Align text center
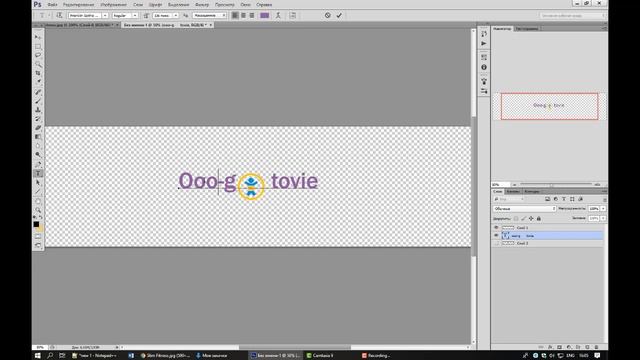640x360 pixels. point(244,15)
